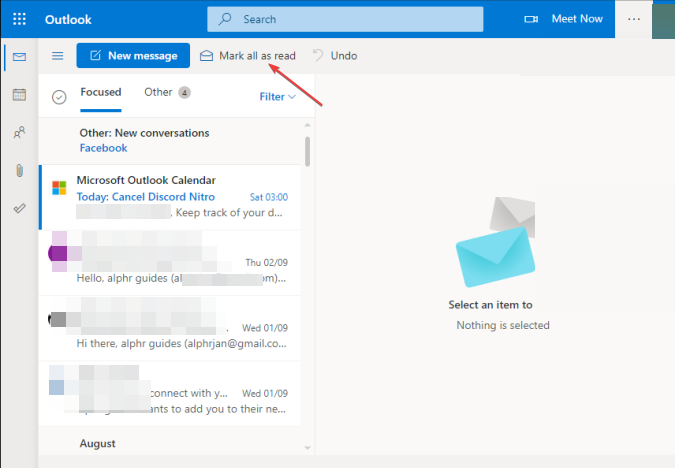675x468 pixels.
Task: Click the Microsoft logo sender avatar
Action: [59, 188]
